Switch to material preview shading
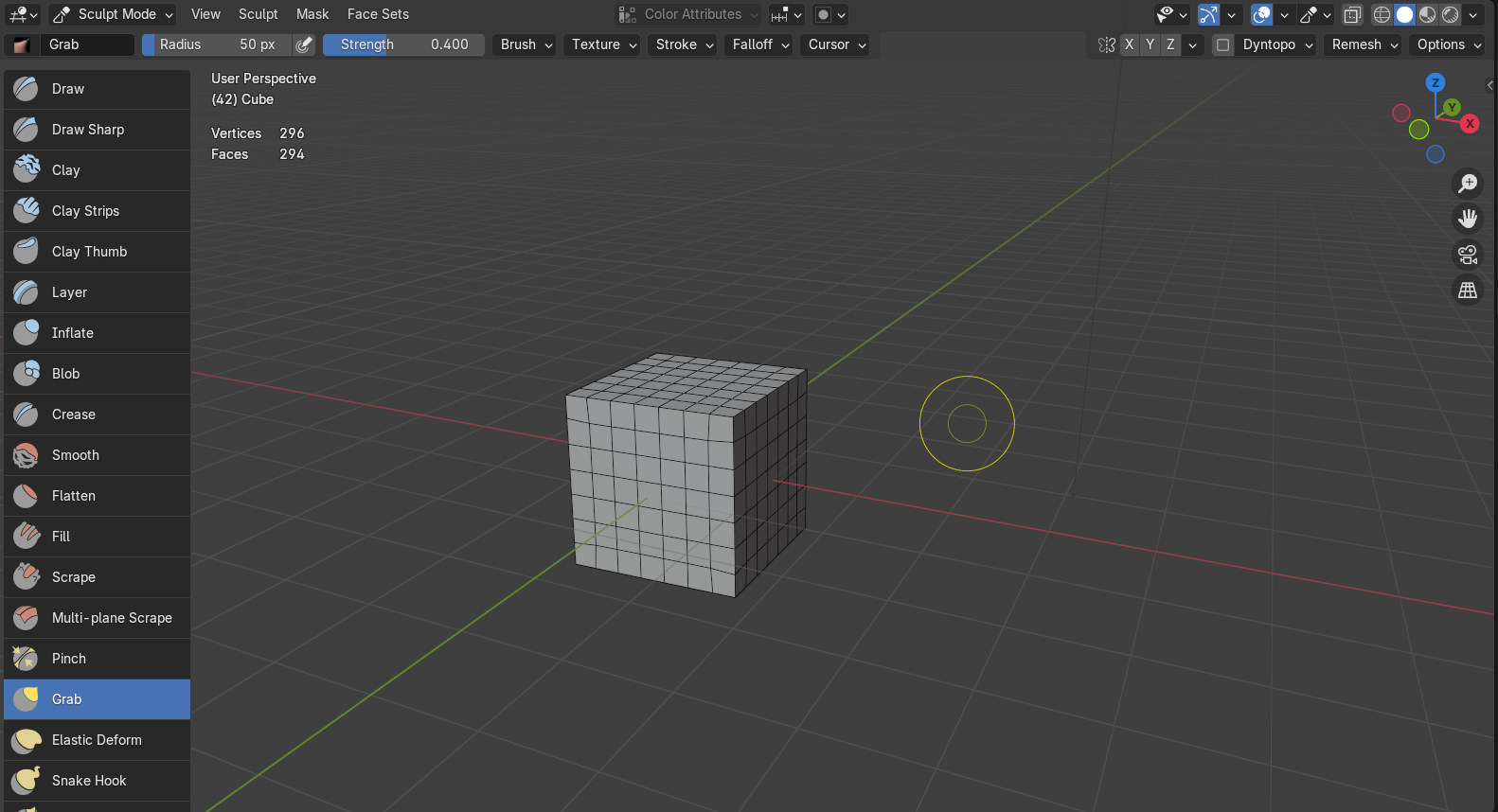Screen dimensions: 1498x812 tap(1427, 14)
